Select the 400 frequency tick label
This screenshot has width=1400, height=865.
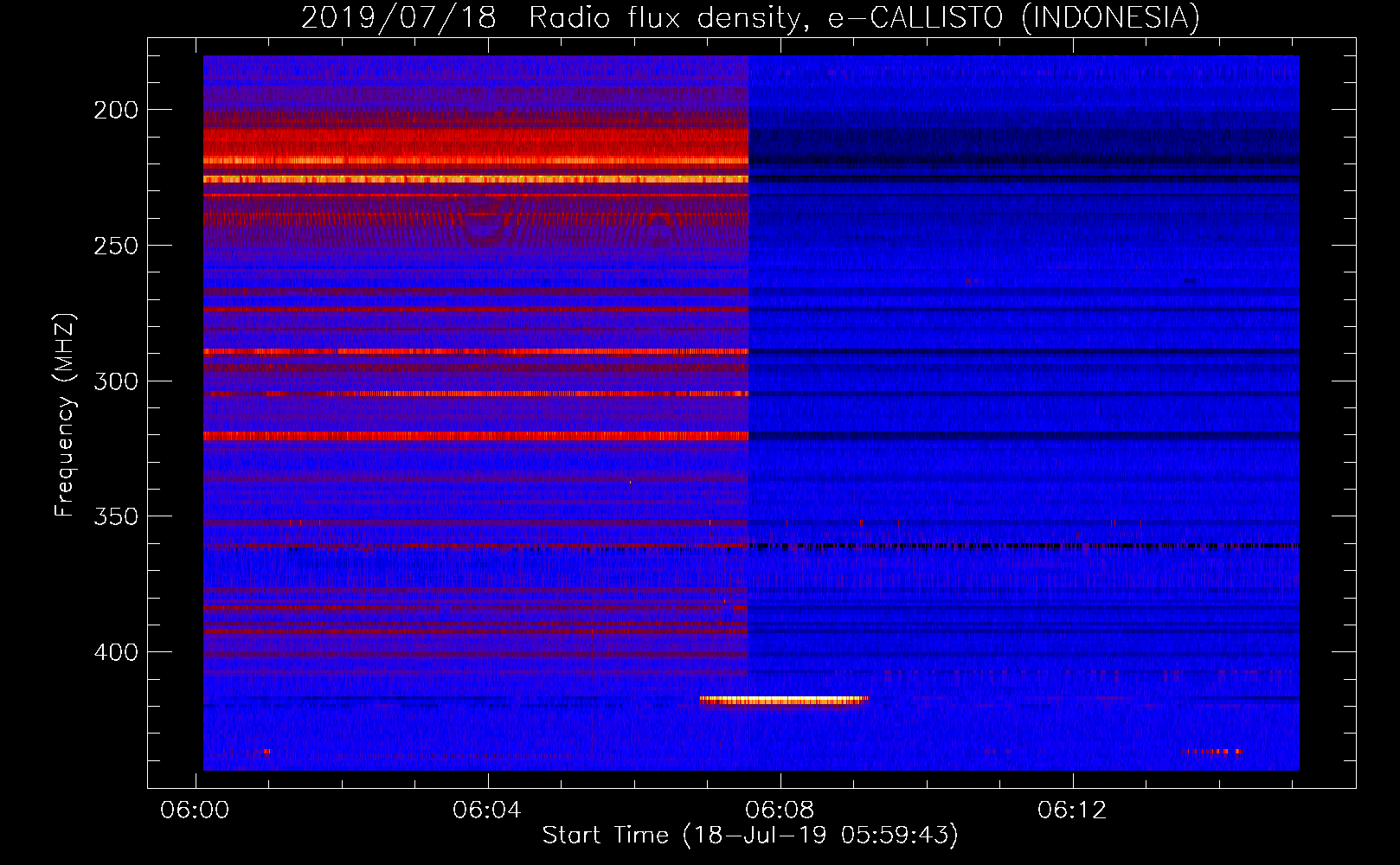click(x=116, y=652)
